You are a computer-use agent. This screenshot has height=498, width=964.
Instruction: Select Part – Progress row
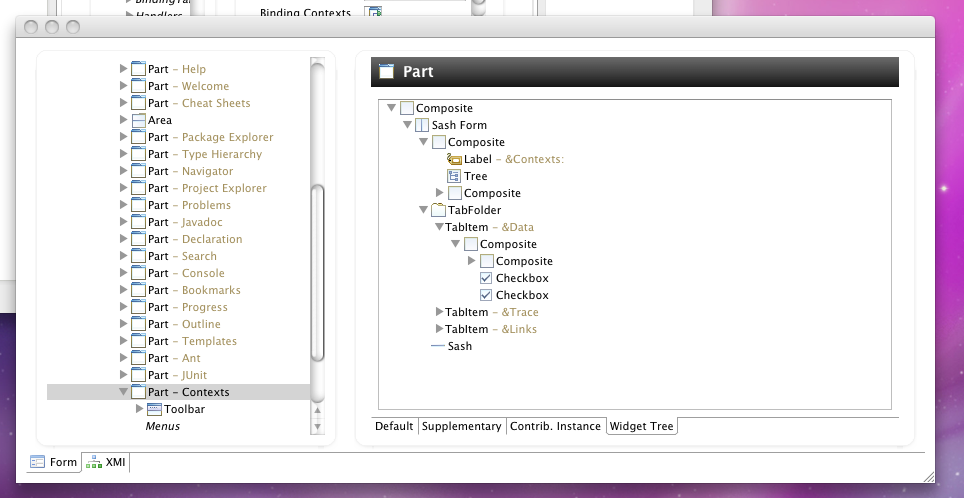(x=179, y=307)
